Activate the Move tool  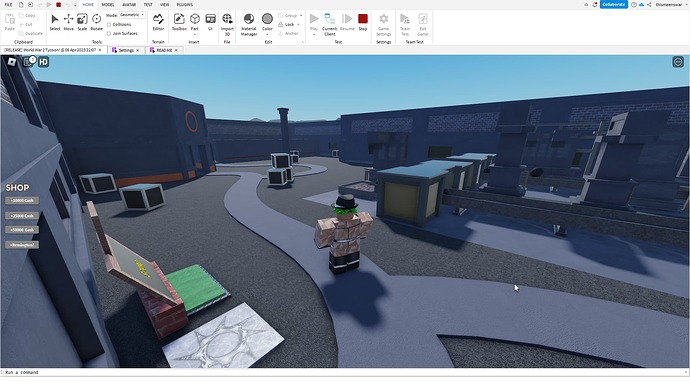[x=69, y=22]
